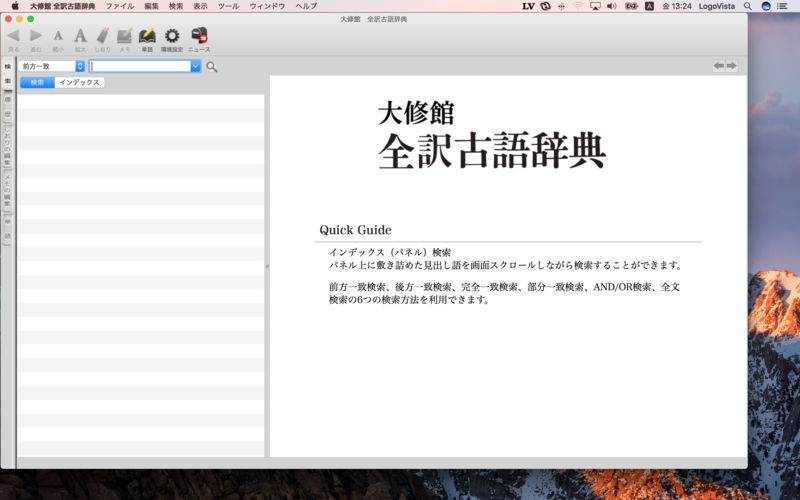Open the 表示 menu
Screen dimensions: 800x500
pyautogui.click(x=201, y=6)
